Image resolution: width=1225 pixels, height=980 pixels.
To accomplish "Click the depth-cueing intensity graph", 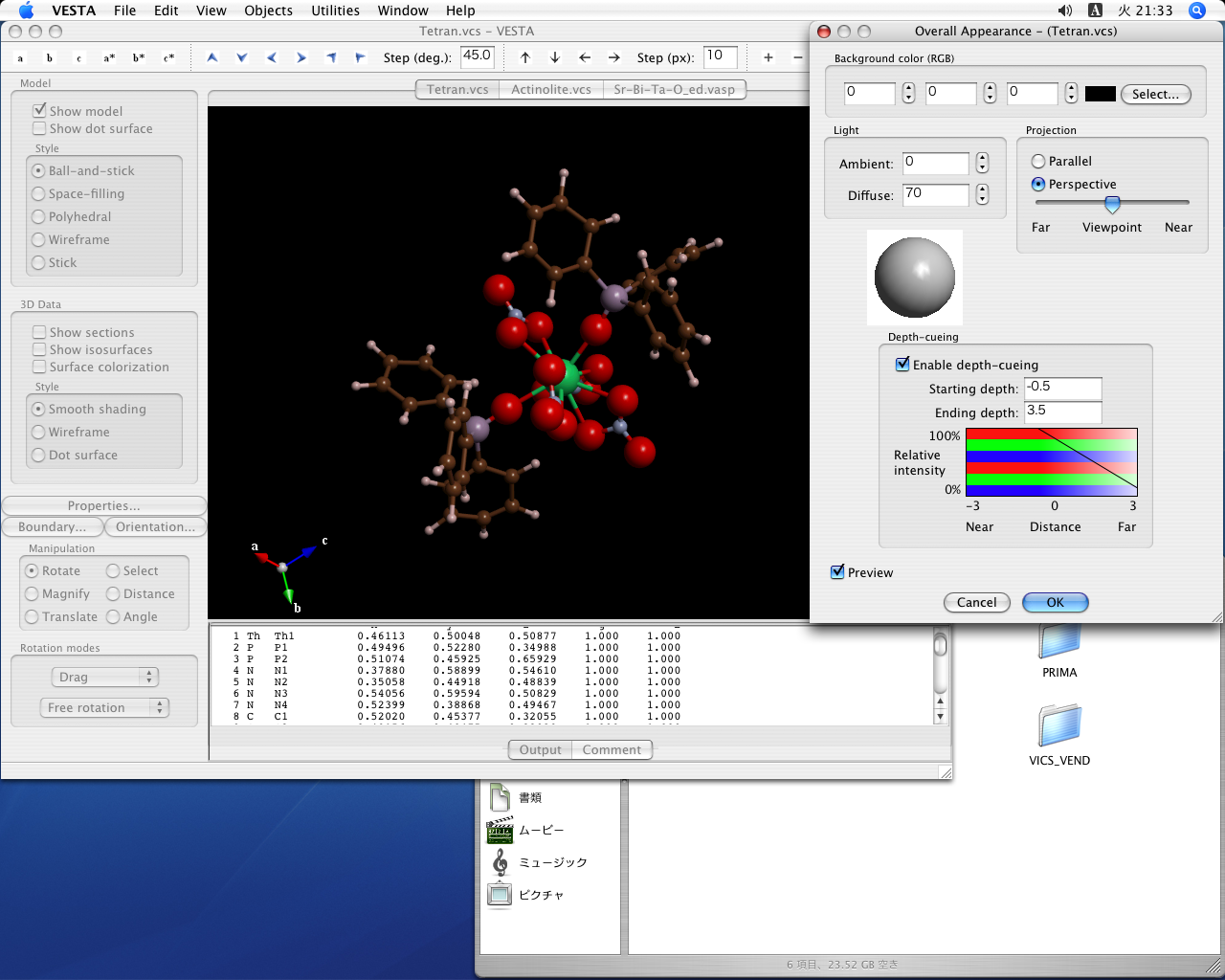I will pos(1052,461).
